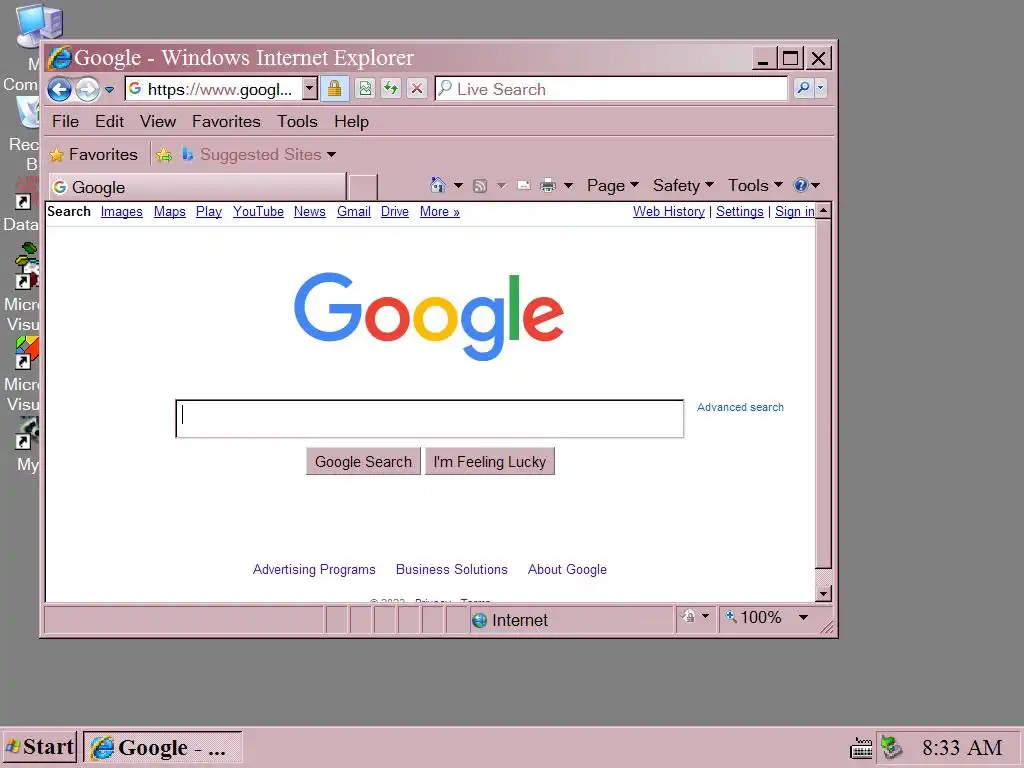Image resolution: width=1024 pixels, height=768 pixels.
Task: Click the YouTube link
Action: pos(259,212)
